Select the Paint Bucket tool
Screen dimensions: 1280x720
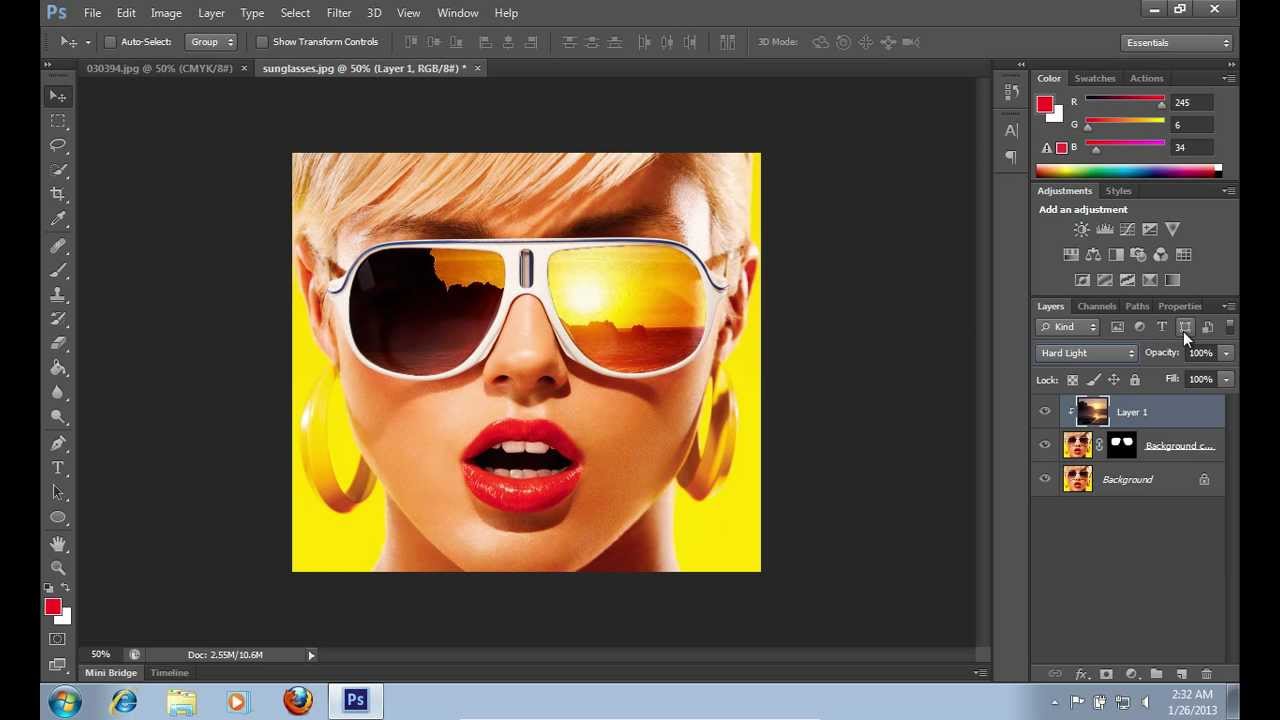(58, 368)
